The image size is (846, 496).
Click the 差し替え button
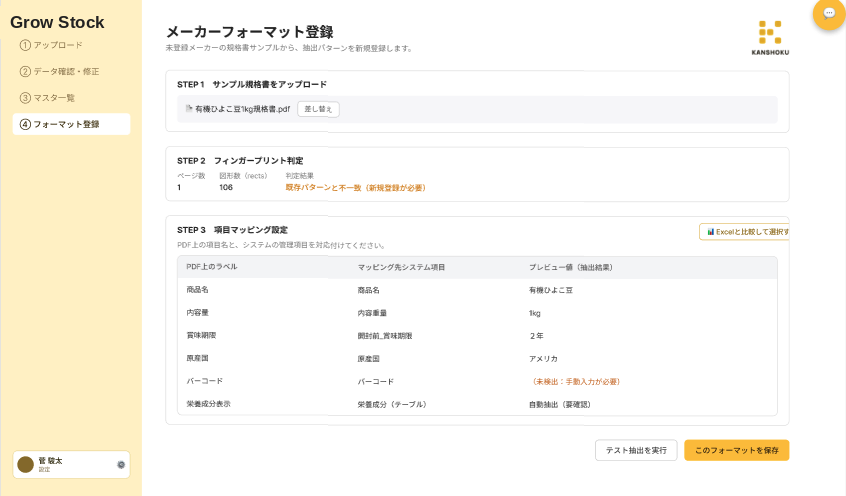(x=318, y=109)
